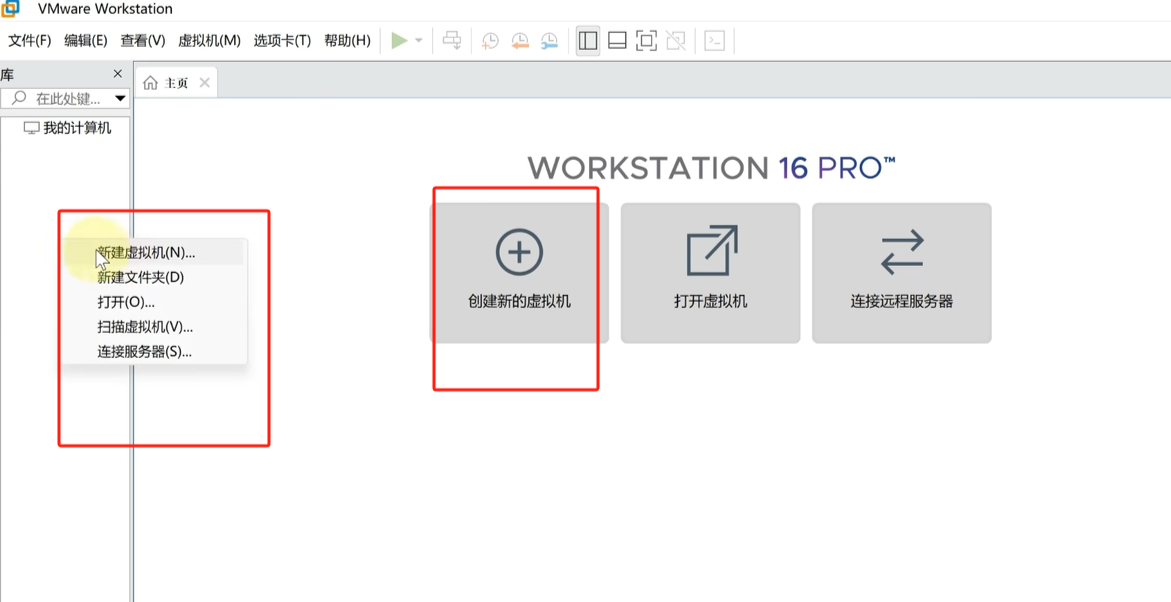Open the power options dropdown arrow
Viewport: 1171px width, 602px height.
click(x=419, y=40)
